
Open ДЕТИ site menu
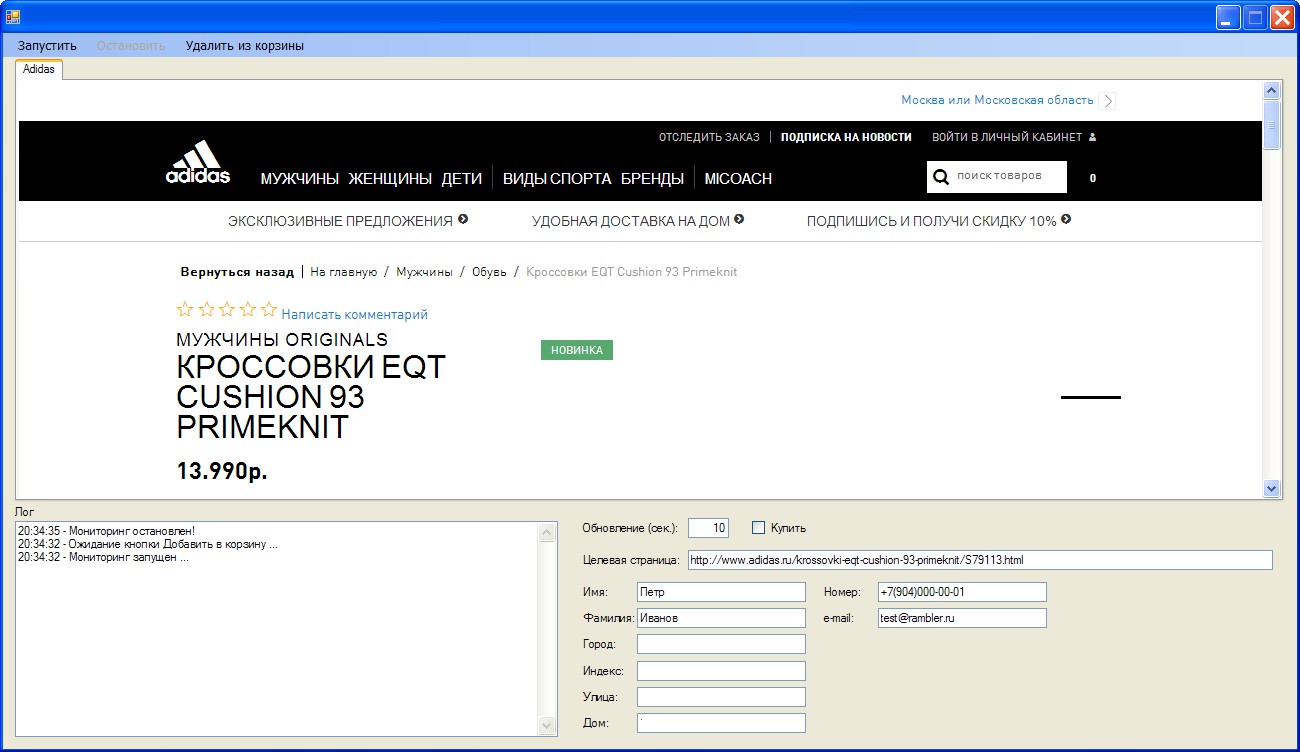(462, 179)
